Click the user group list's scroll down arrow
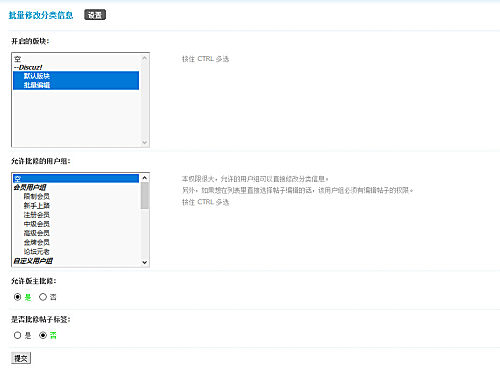Screen dimensions: 500x369 [x=145, y=262]
